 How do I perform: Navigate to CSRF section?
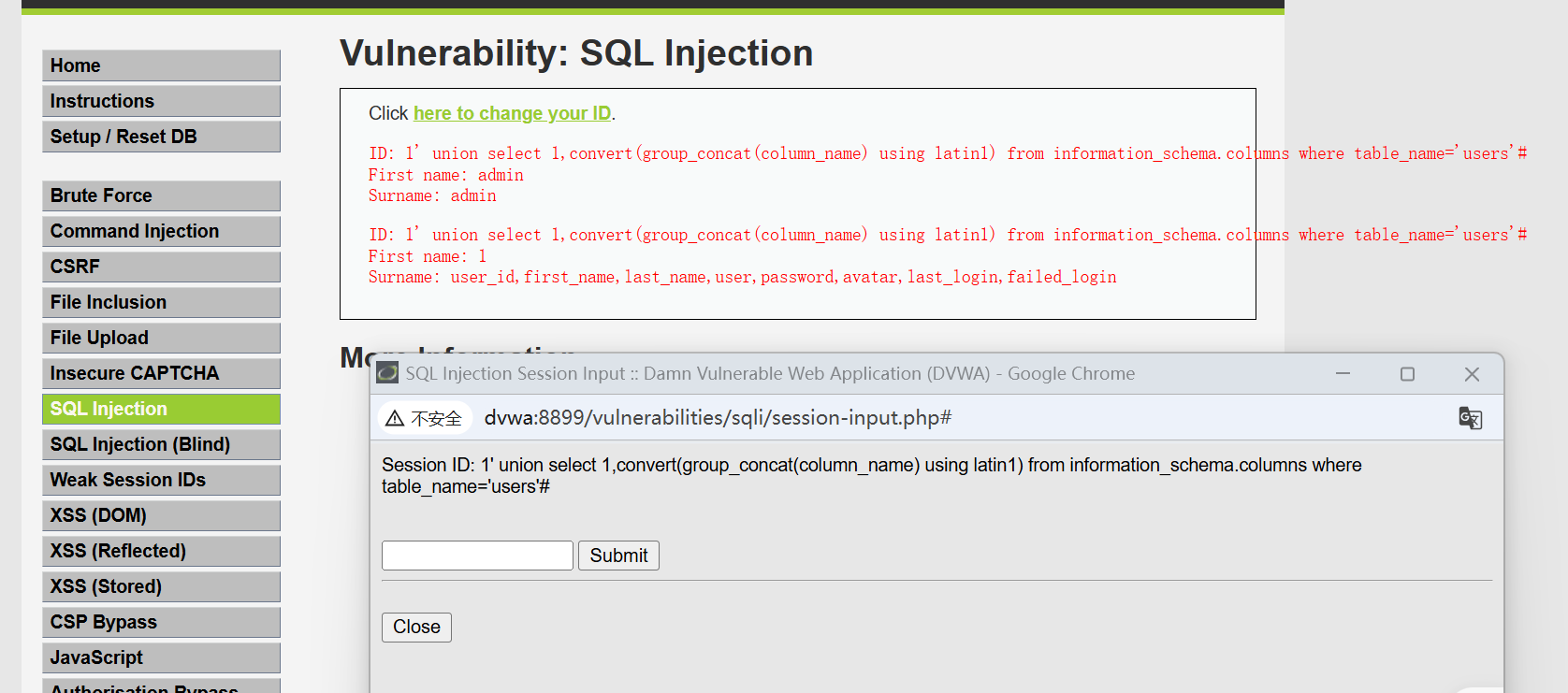click(161, 267)
